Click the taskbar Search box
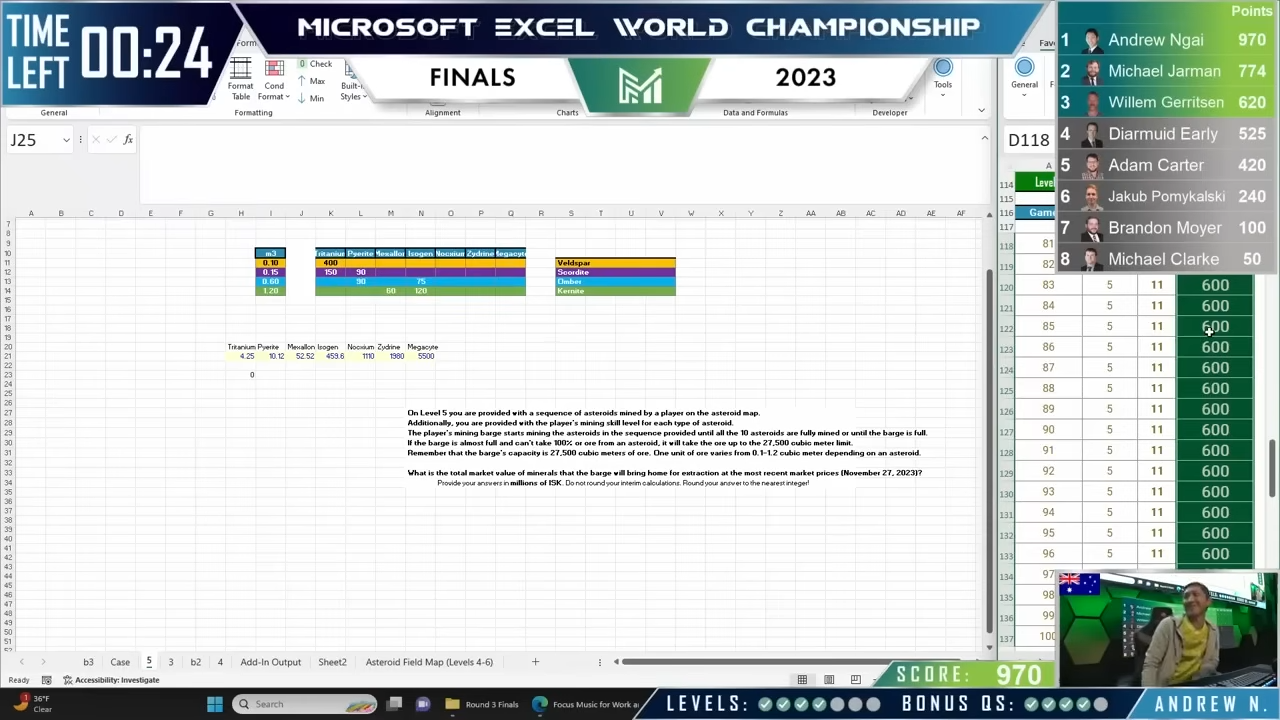Screen dimensions: 1280x720 point(307,704)
